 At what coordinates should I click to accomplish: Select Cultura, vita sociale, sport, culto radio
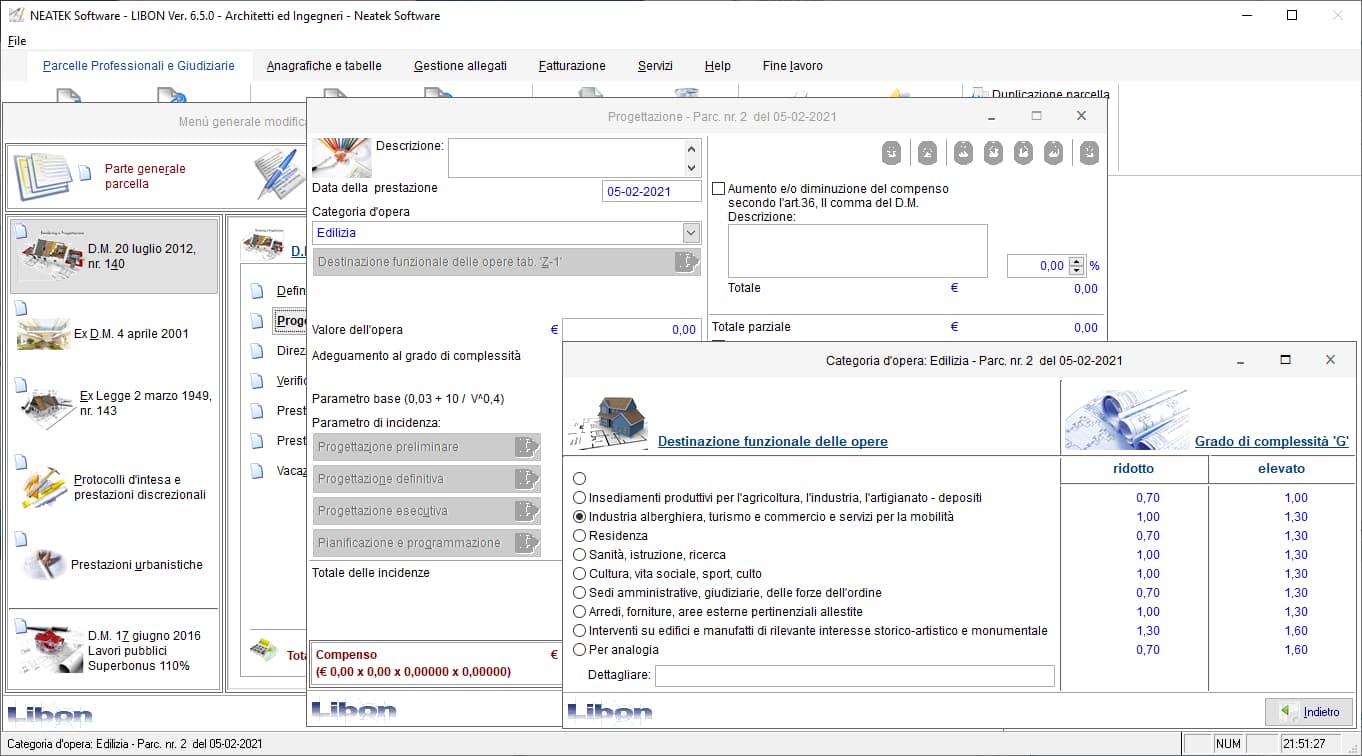pos(579,574)
